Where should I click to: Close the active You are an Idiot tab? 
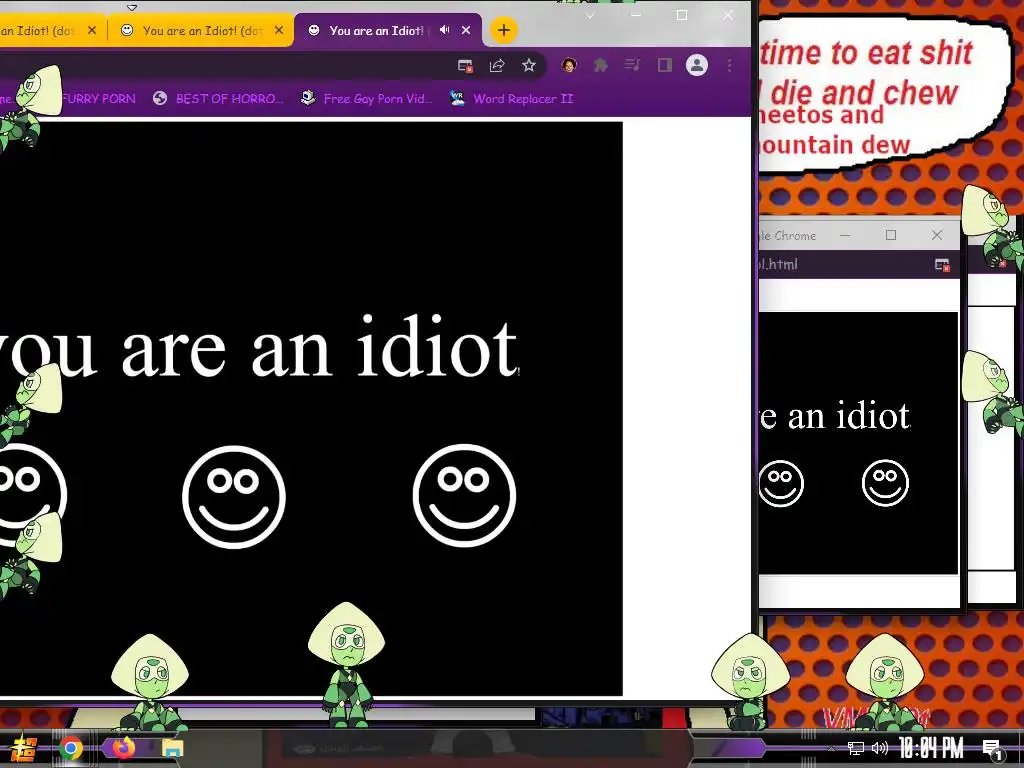coord(466,30)
